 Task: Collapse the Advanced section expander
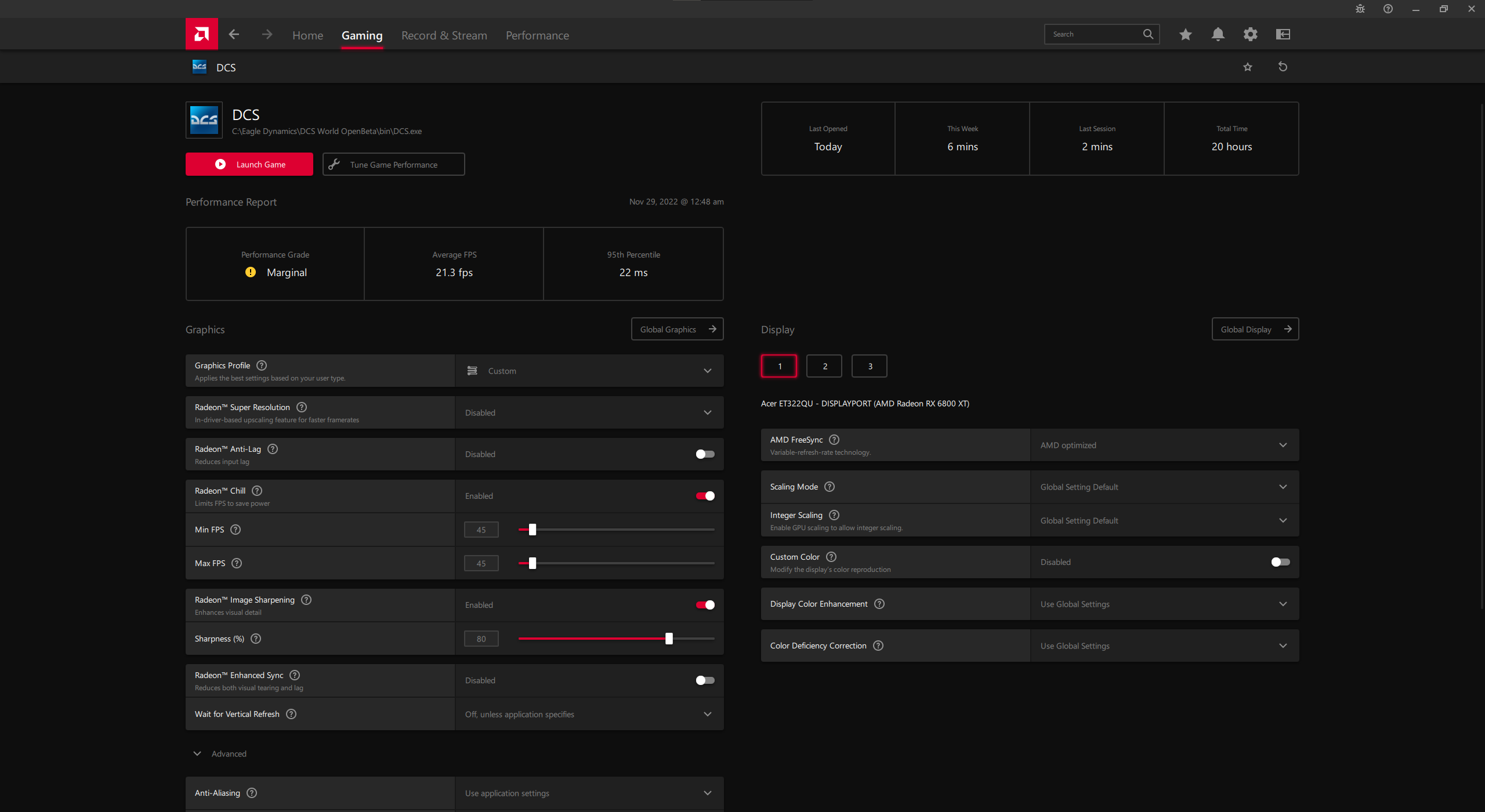[x=197, y=753]
